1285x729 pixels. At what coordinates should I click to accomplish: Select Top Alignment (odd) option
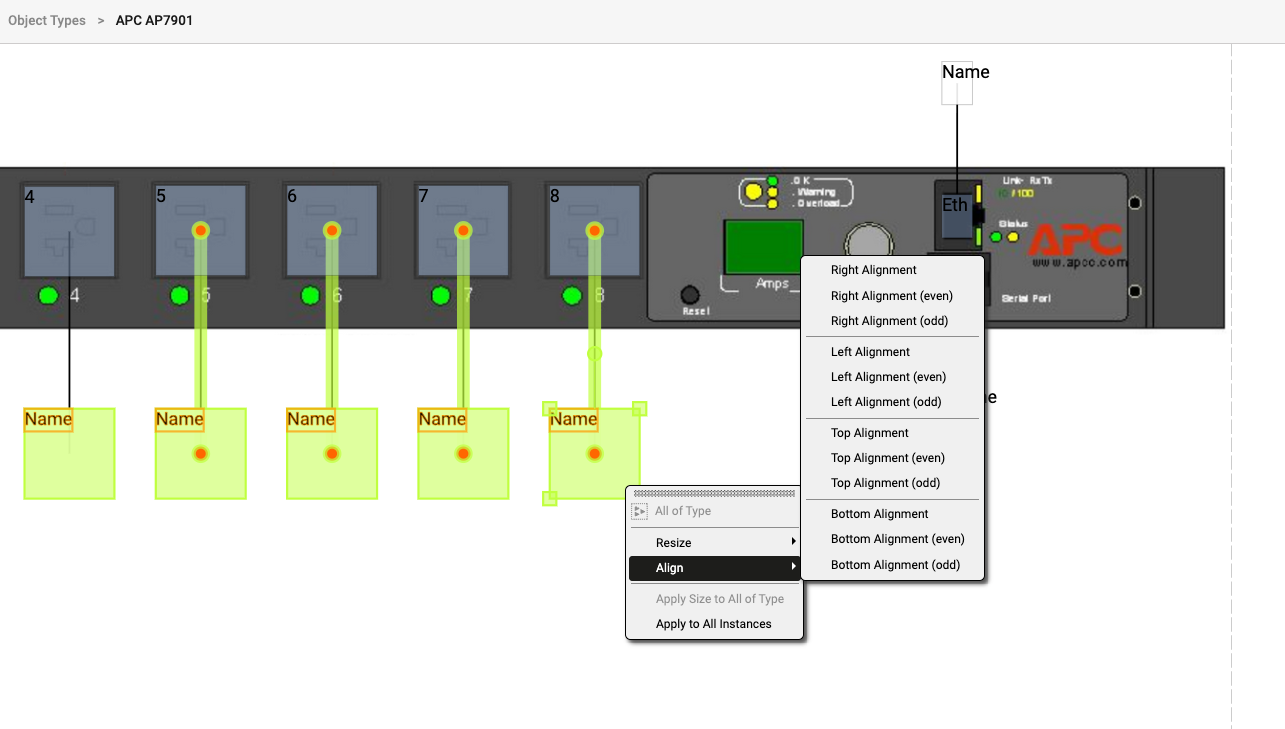pos(885,483)
